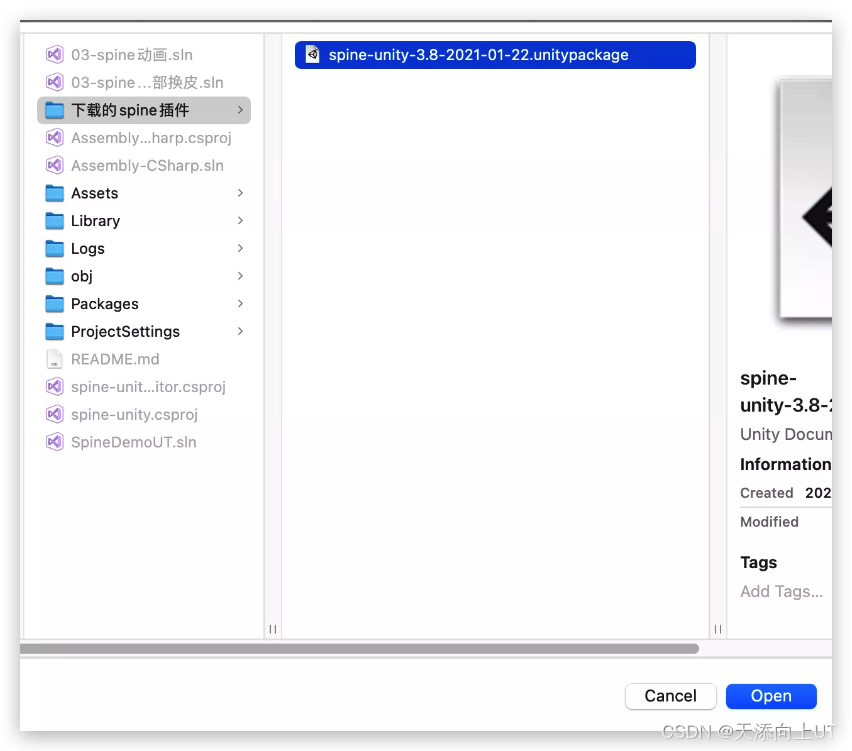Image resolution: width=852 pixels, height=751 pixels.
Task: Click the Logs folder icon
Action: coord(54,248)
